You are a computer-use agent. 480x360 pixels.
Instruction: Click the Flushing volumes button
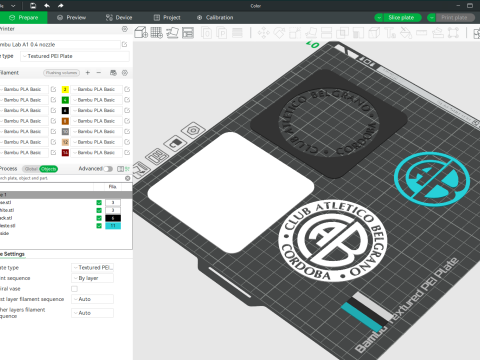click(62, 73)
